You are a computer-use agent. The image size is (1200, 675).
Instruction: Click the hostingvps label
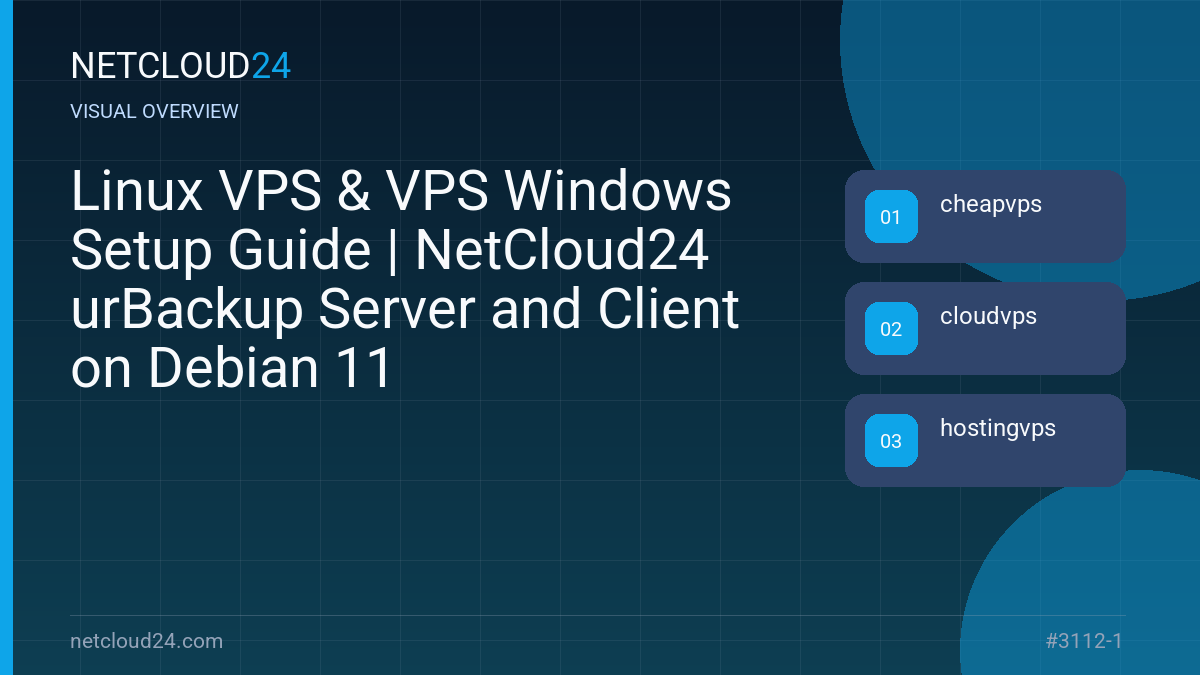[x=998, y=429]
